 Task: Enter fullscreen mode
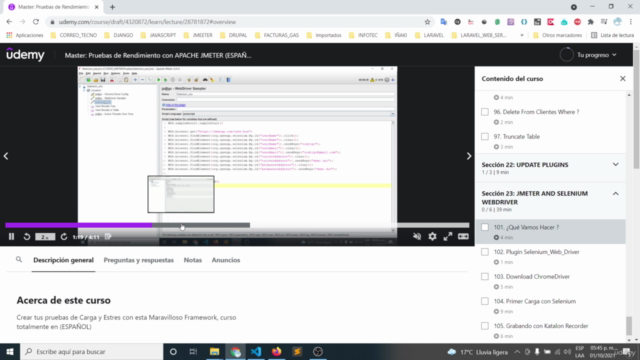click(448, 236)
